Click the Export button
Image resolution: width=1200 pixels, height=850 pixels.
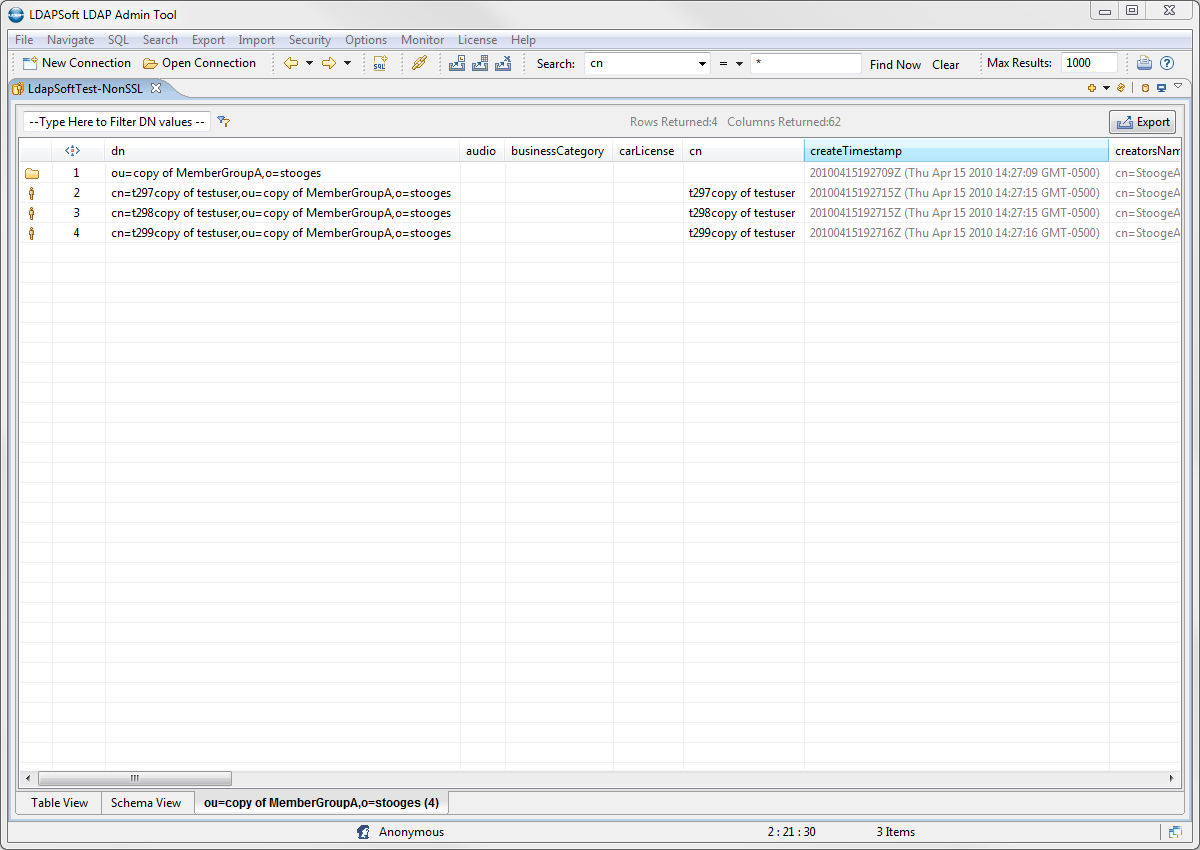pos(1142,122)
